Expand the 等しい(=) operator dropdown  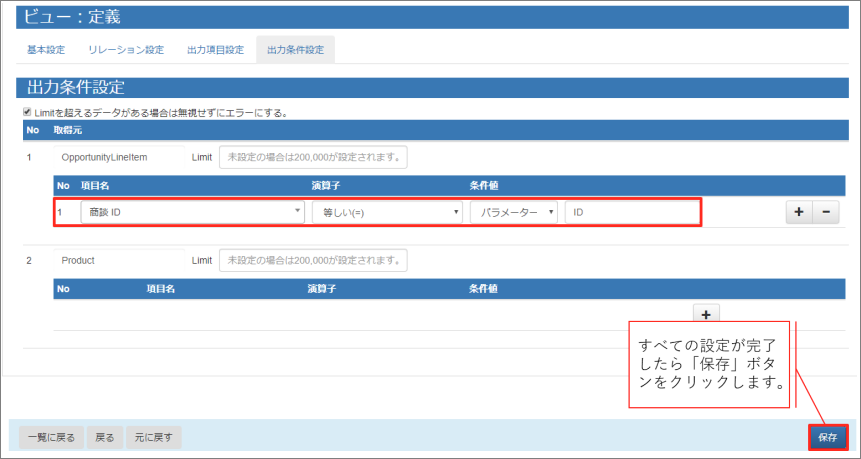tap(387, 212)
